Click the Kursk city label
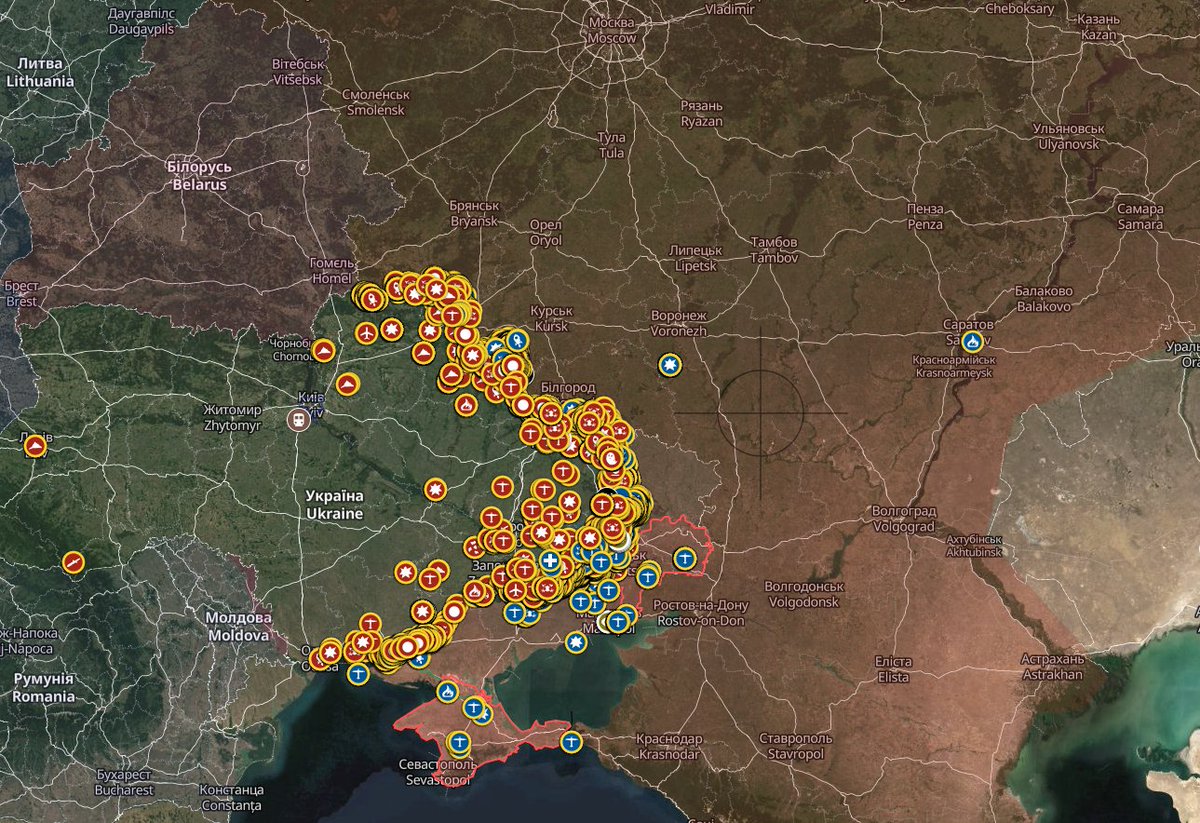This screenshot has width=1200, height=823. pos(551,319)
